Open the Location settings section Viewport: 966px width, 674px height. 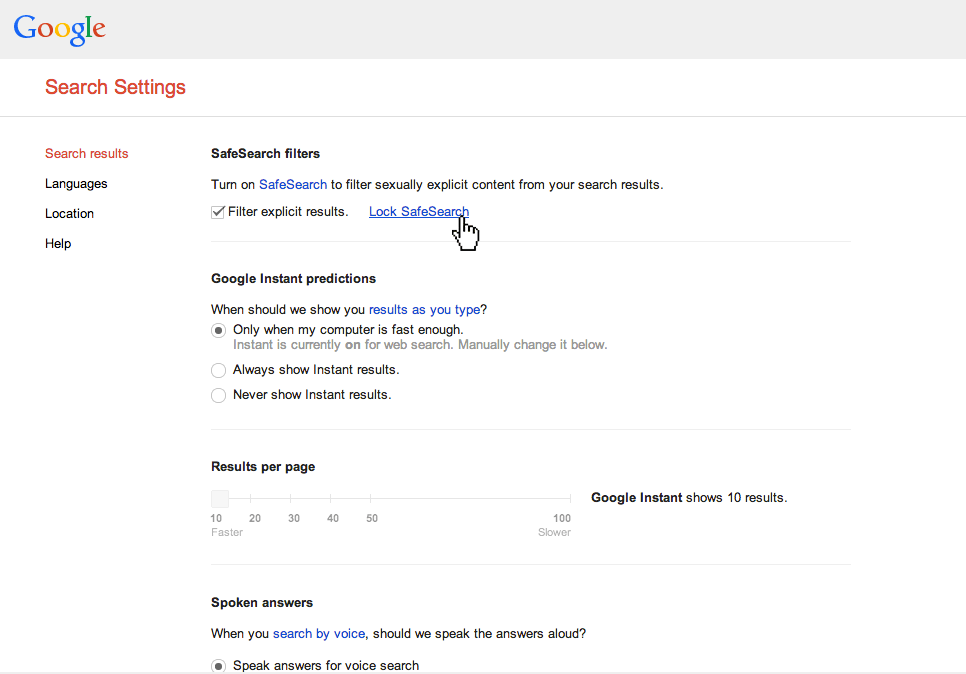(69, 214)
